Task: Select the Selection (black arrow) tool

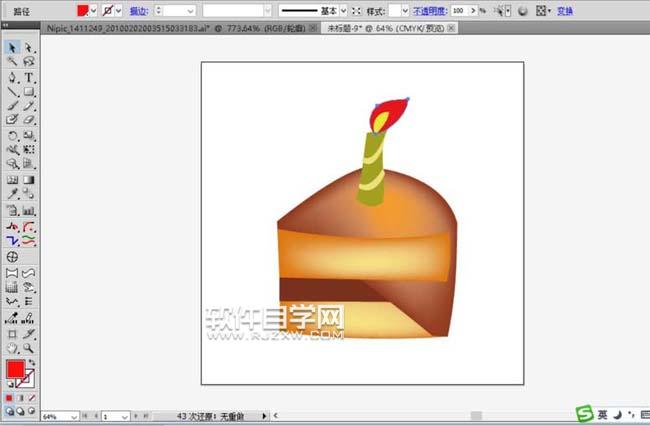Action: (12, 48)
